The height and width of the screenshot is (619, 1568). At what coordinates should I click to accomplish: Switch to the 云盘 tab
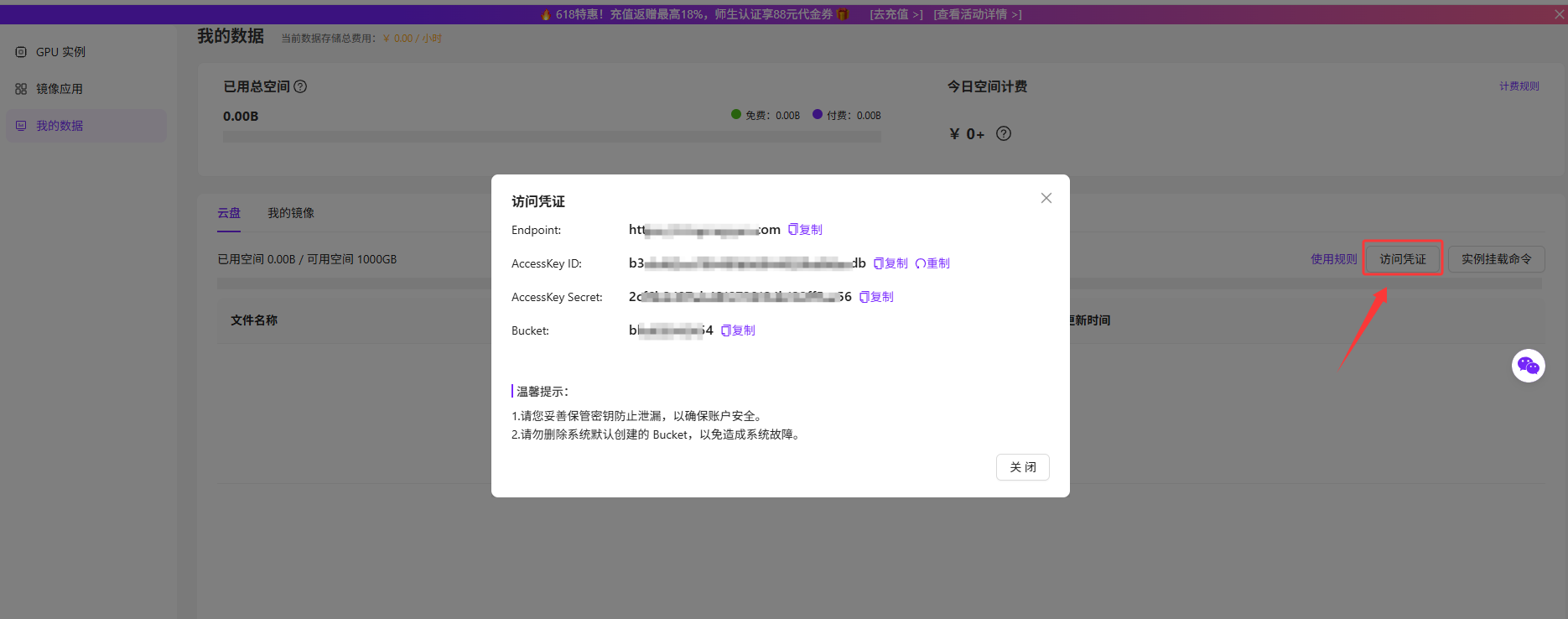[x=229, y=213]
